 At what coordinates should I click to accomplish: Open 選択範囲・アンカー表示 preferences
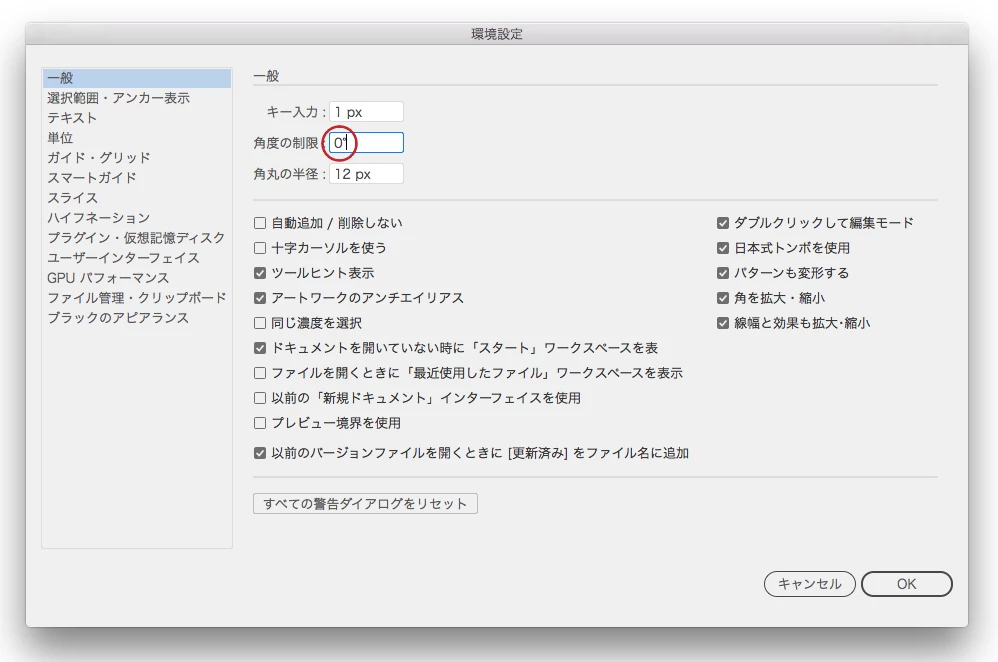pyautogui.click(x=118, y=98)
